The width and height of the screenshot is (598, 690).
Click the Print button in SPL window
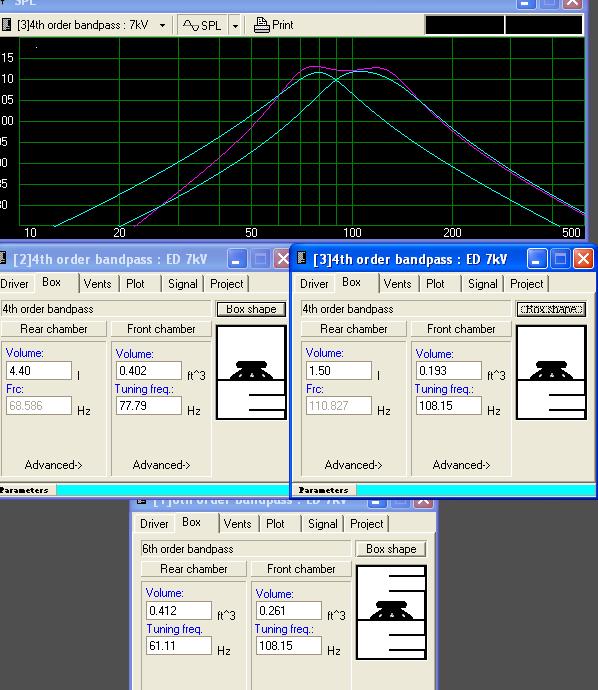coord(273,25)
